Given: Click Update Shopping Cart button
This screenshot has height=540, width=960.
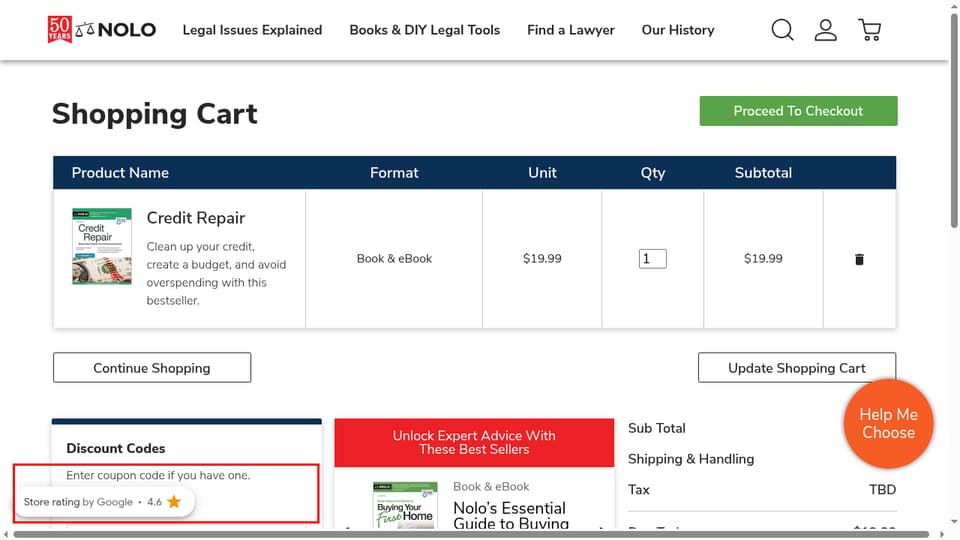Looking at the screenshot, I should click(x=797, y=367).
